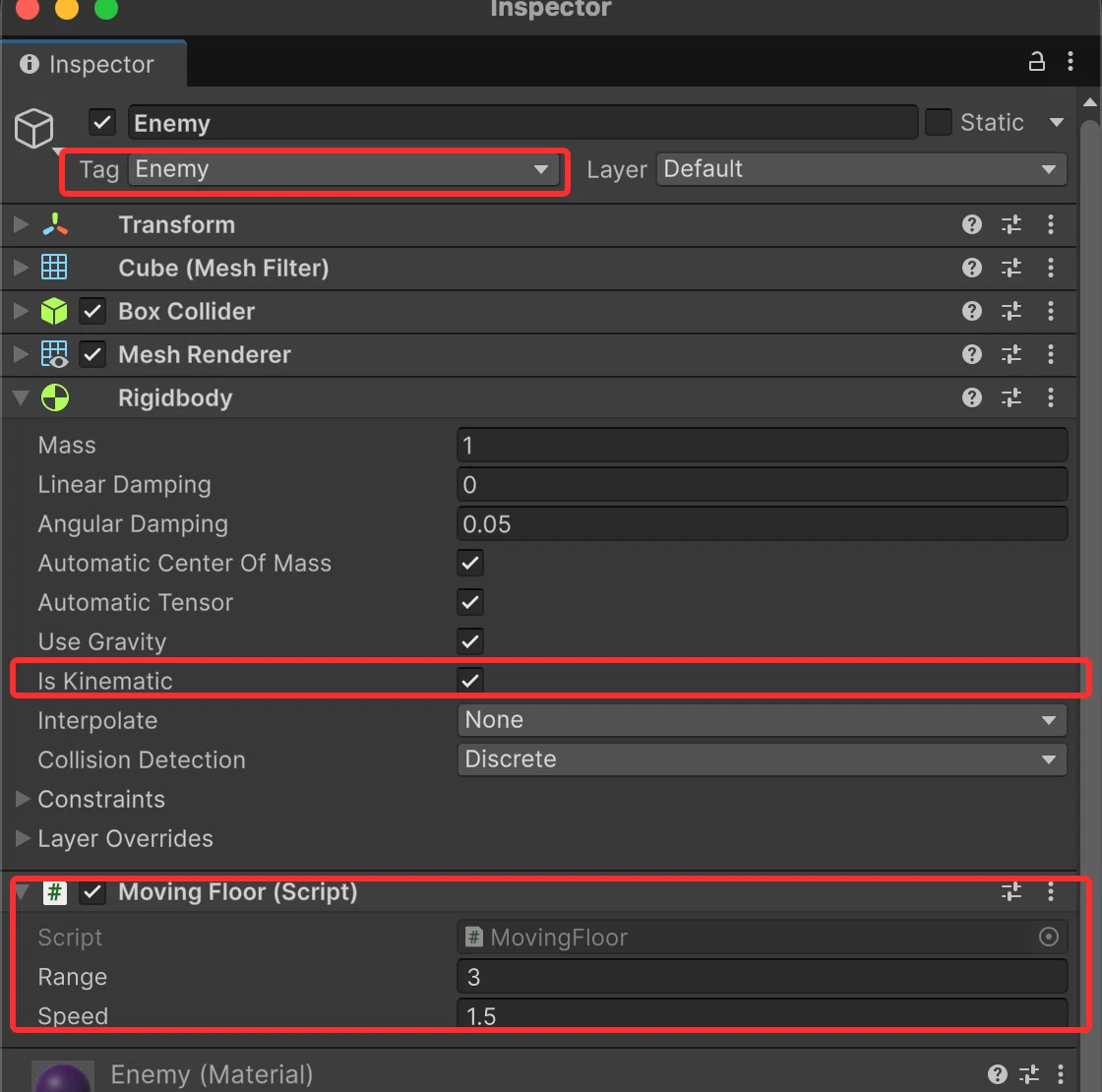Open Rigidbody more options menu
This screenshot has width=1102, height=1092.
tap(1050, 397)
